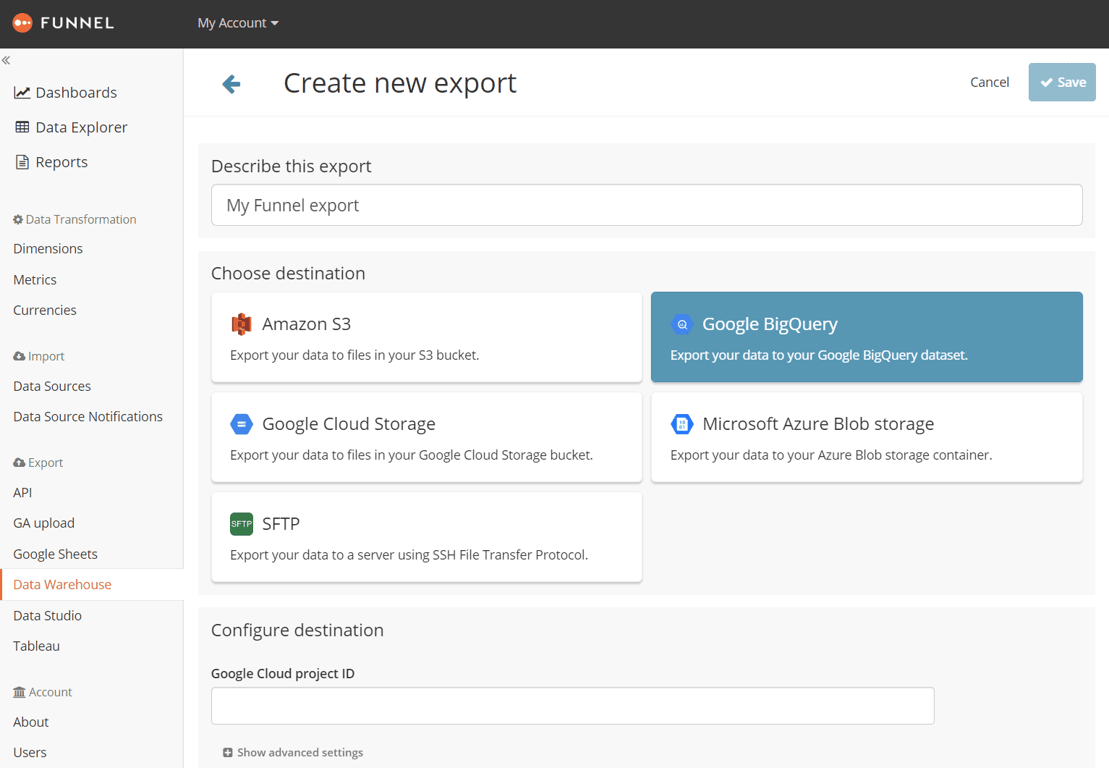Click the Import cloud icon
The image size is (1109, 768).
pyautogui.click(x=19, y=356)
